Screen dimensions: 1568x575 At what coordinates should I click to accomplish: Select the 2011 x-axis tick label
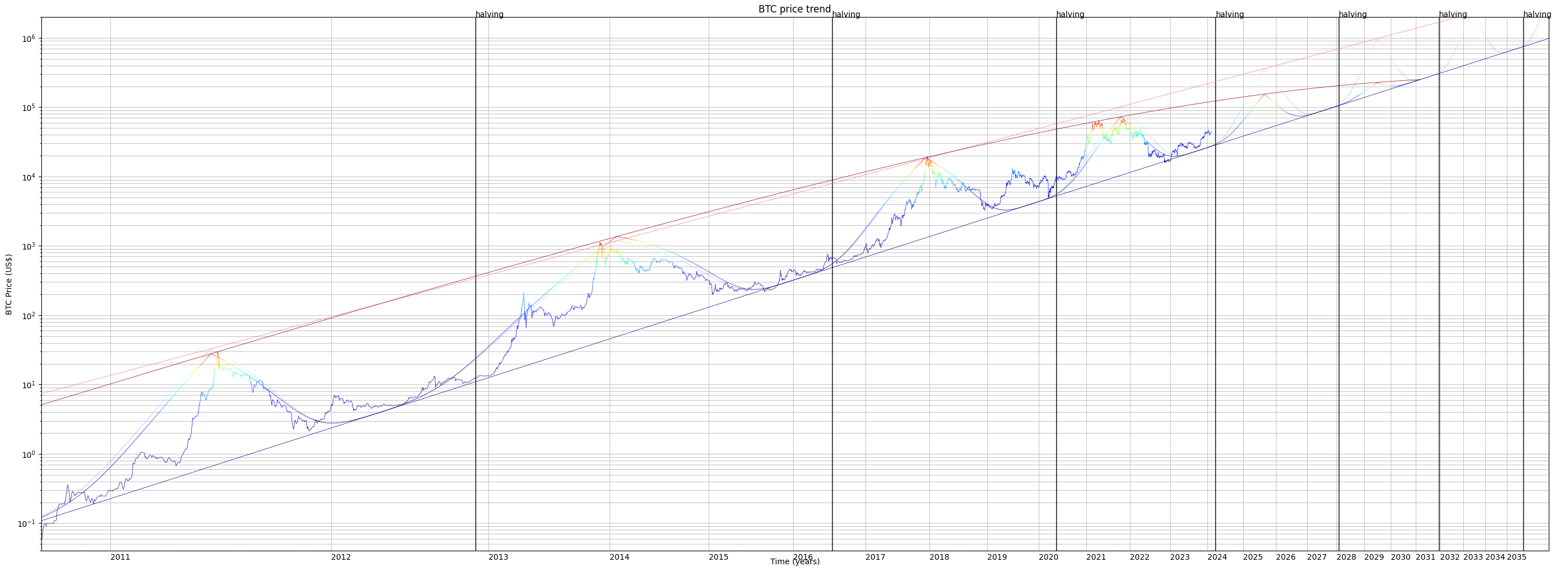pyautogui.click(x=120, y=557)
